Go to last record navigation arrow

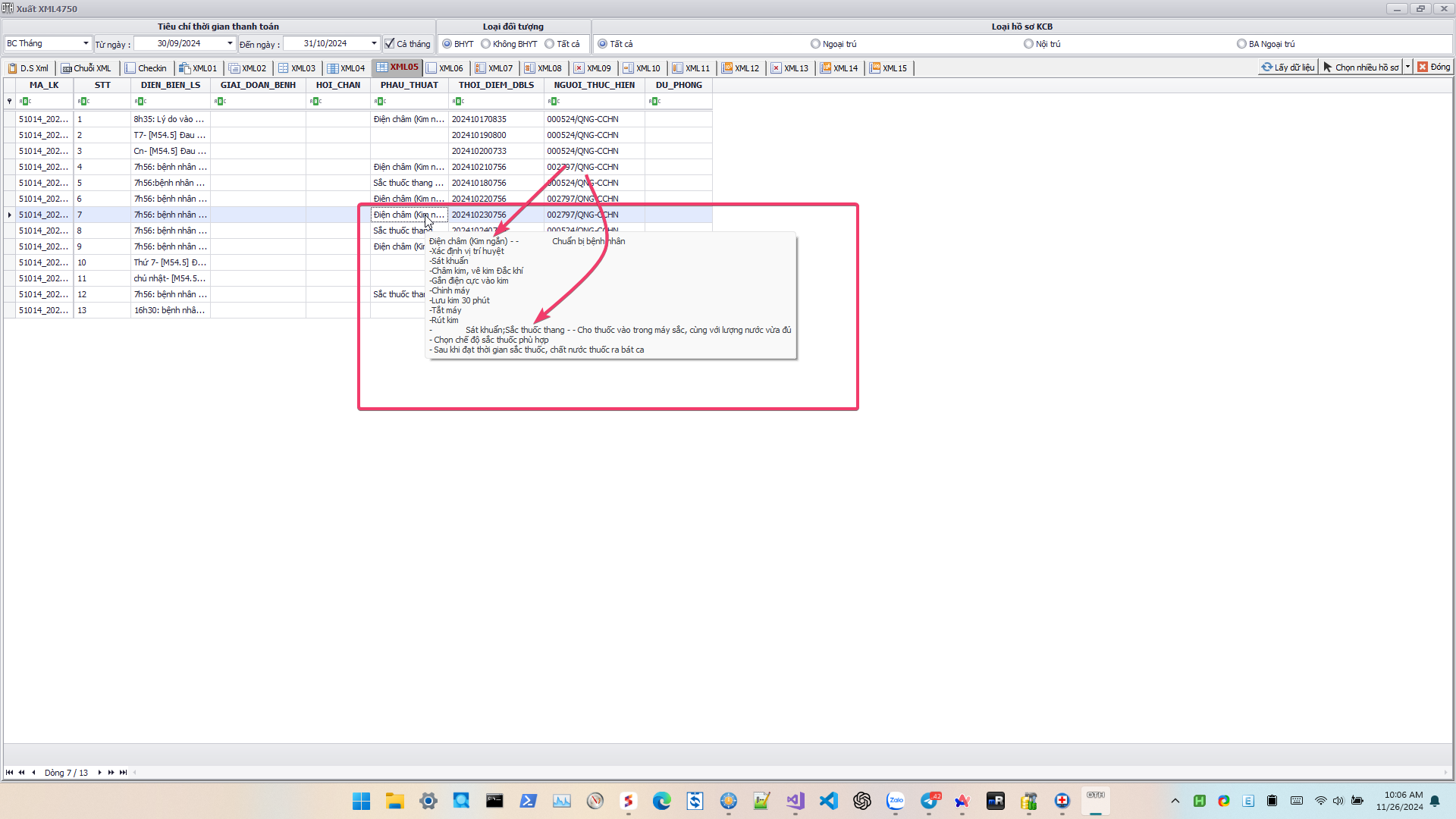point(124,772)
